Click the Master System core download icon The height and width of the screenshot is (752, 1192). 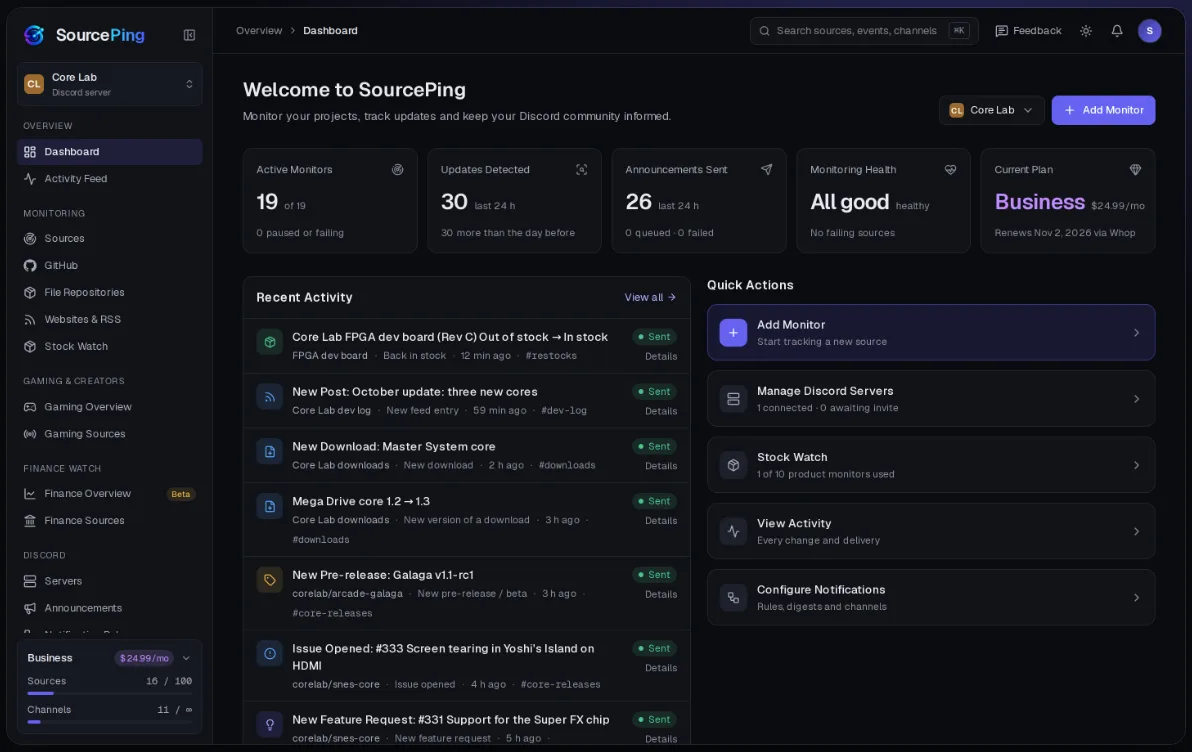pyautogui.click(x=270, y=452)
